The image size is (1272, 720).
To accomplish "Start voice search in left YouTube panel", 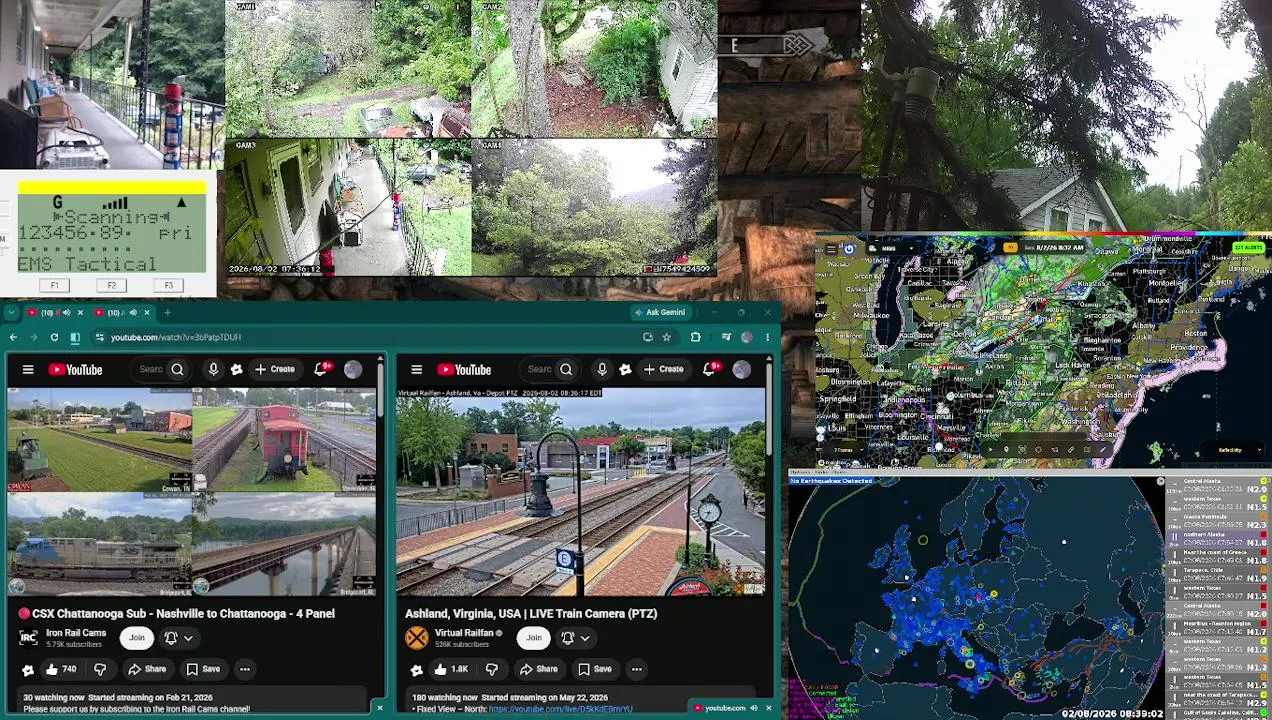I will [x=213, y=370].
